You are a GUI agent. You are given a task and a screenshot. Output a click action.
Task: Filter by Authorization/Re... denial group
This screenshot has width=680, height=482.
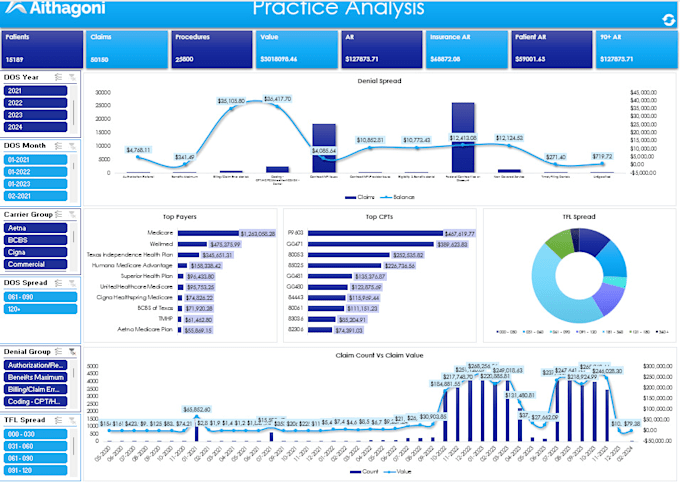point(36,365)
